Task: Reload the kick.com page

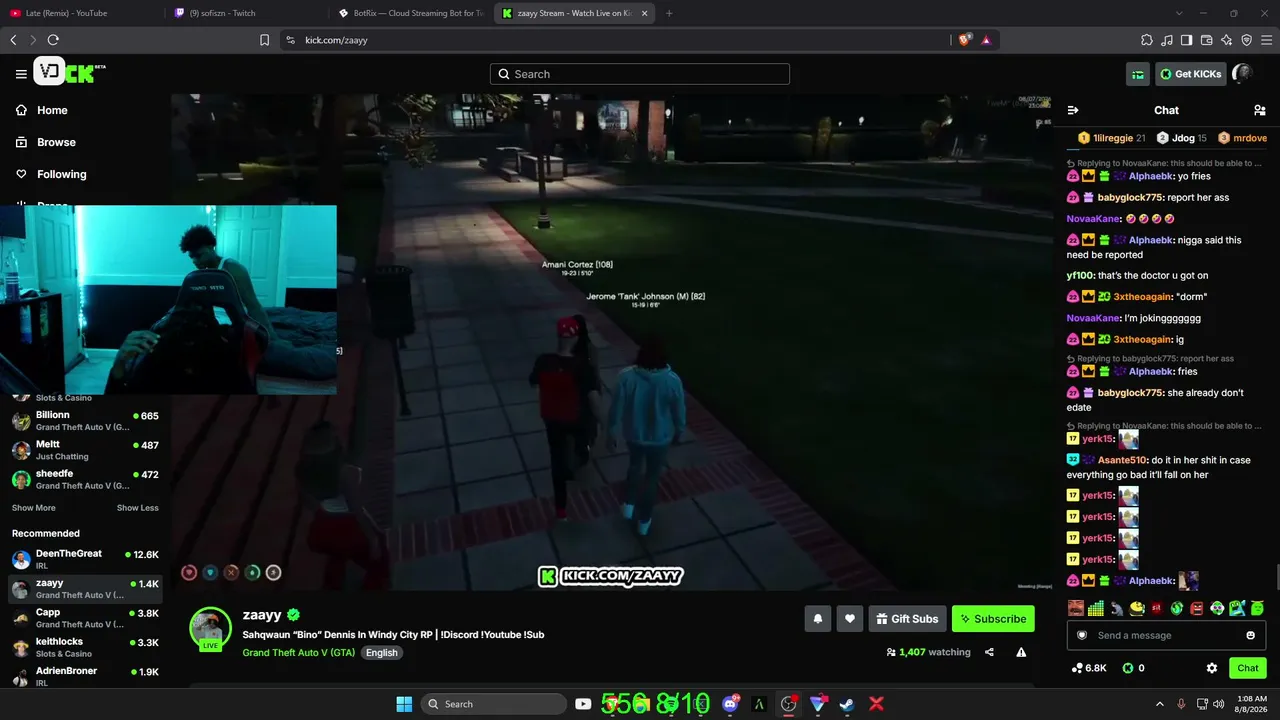Action: click(53, 40)
